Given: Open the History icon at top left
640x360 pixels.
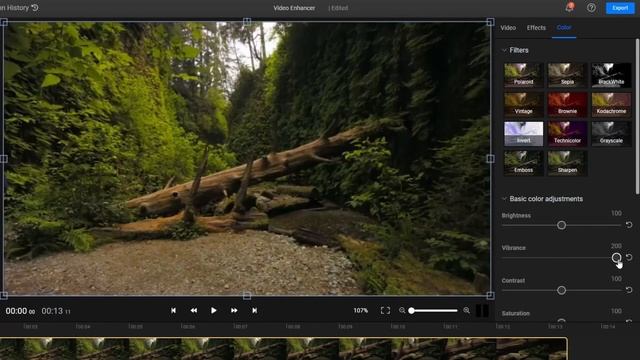Looking at the screenshot, I should [x=35, y=7].
